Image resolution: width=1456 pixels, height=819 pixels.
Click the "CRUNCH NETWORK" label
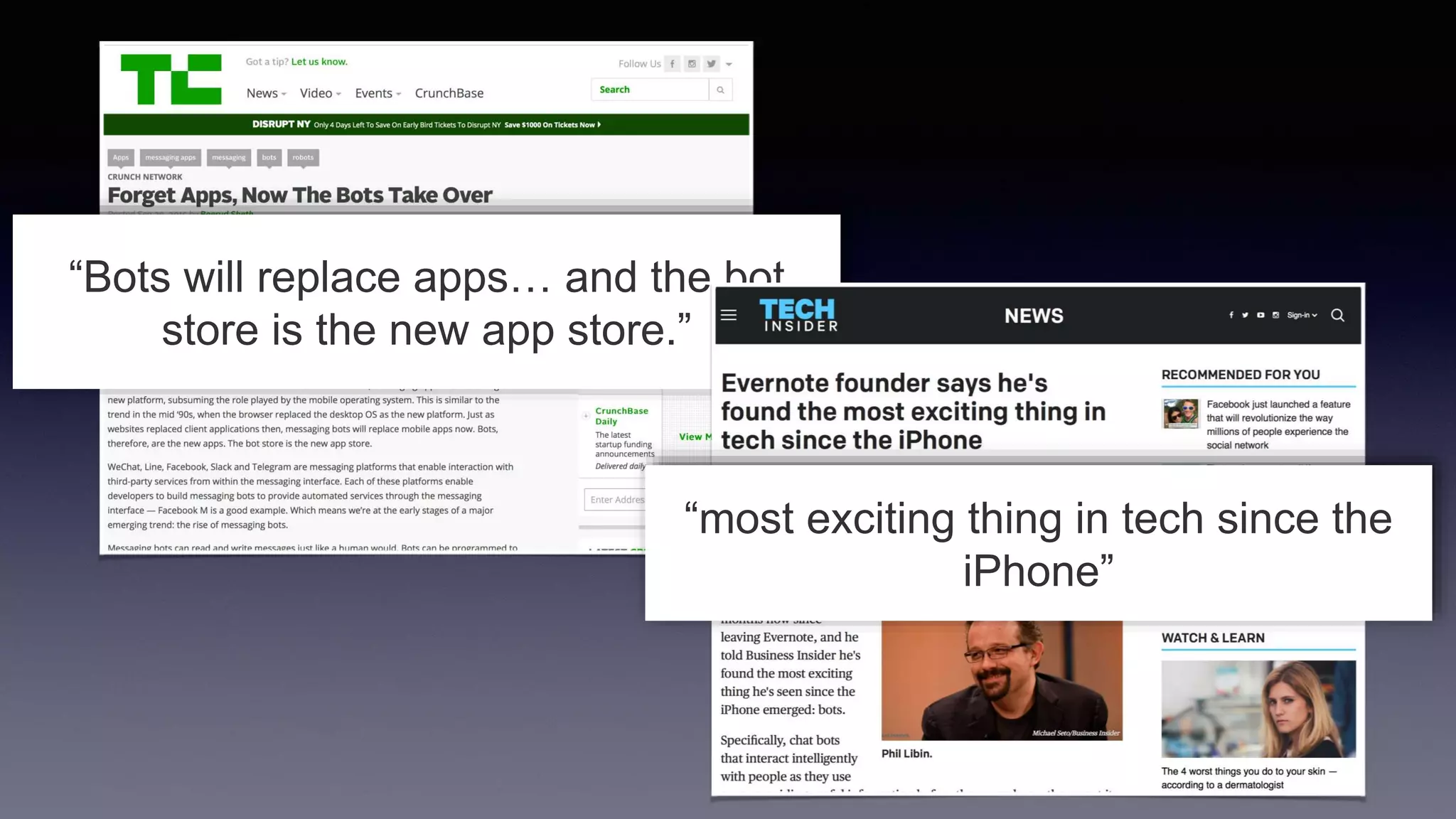pos(145,177)
